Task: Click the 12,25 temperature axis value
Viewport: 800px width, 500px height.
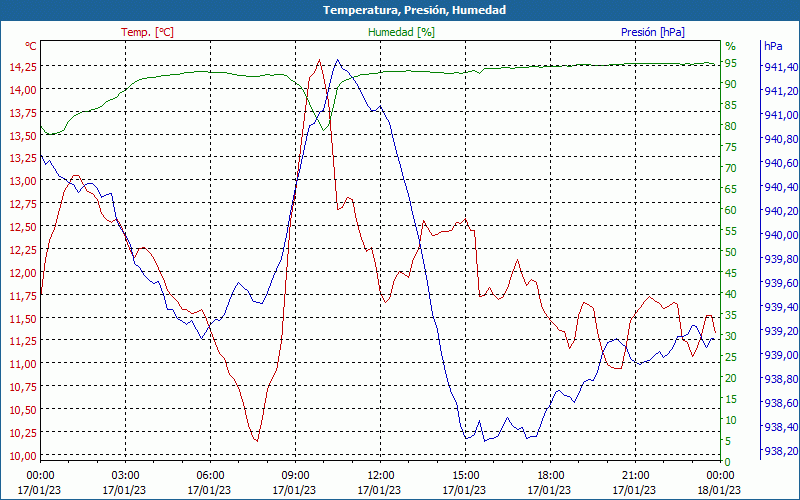Action: pyautogui.click(x=23, y=249)
